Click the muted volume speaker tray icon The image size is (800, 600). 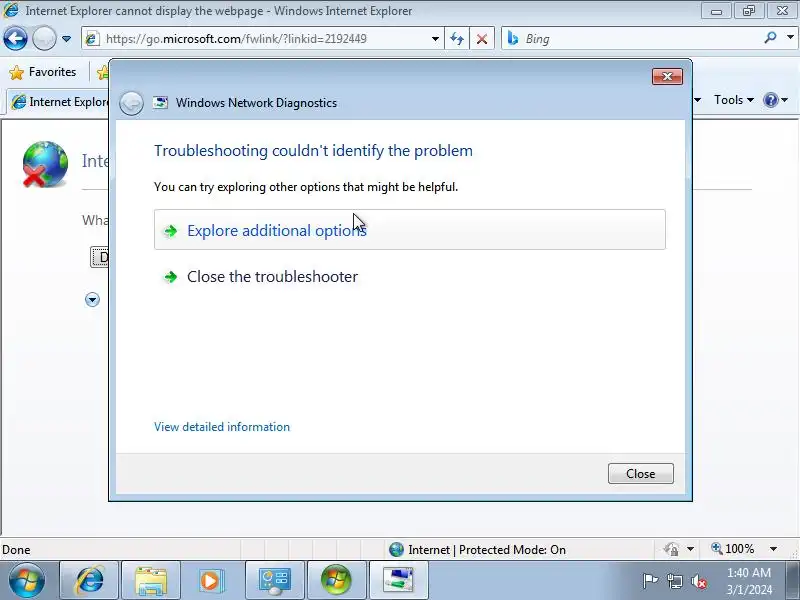pos(698,581)
